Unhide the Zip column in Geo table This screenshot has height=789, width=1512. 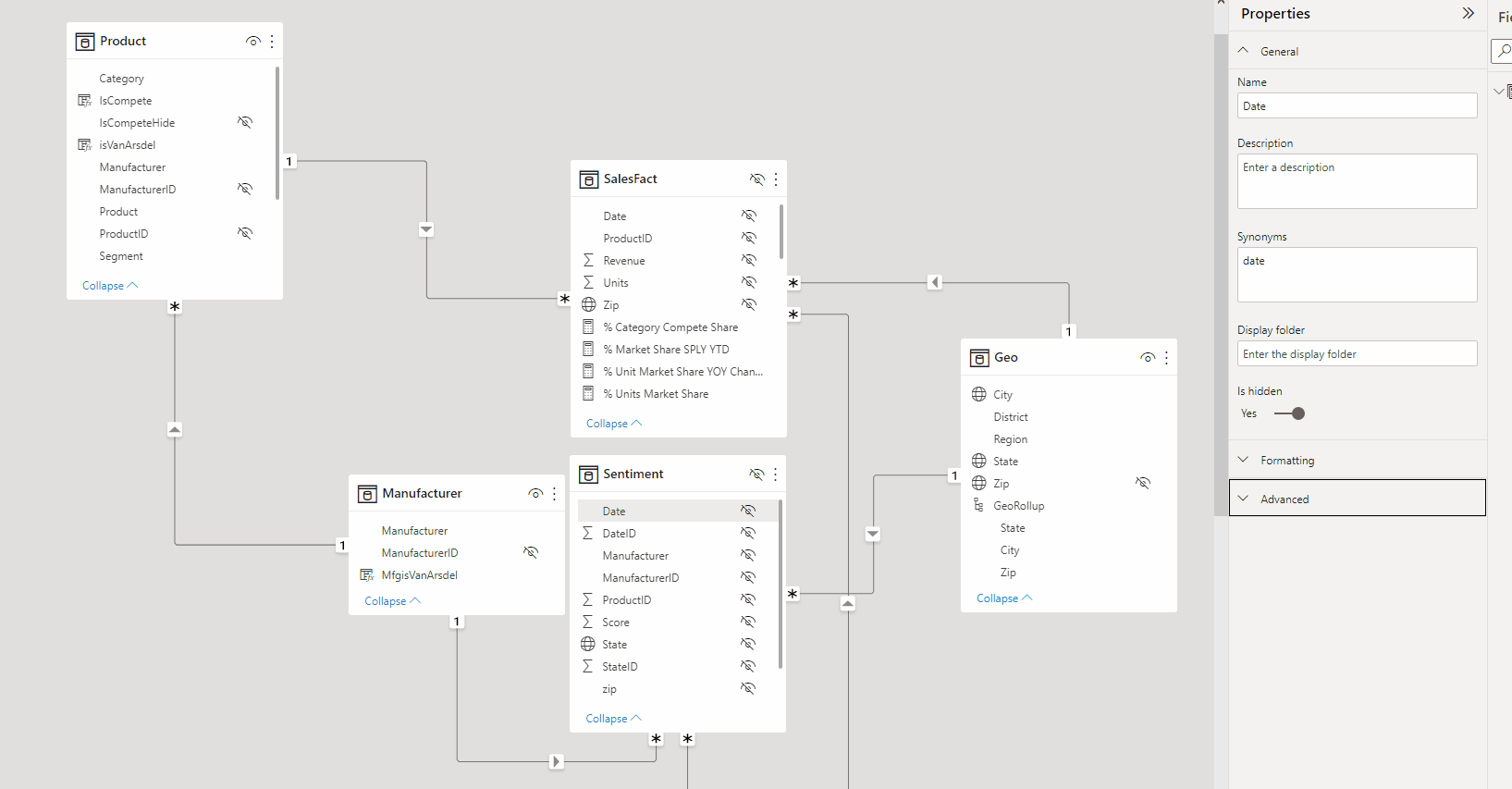tap(1143, 483)
